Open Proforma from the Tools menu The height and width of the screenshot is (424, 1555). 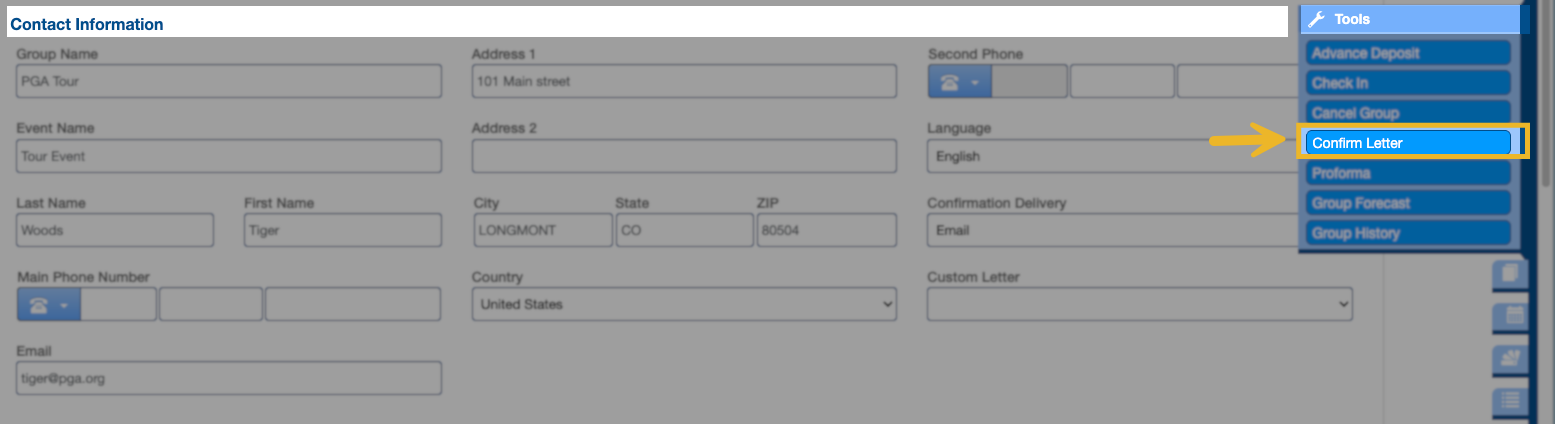(x=1407, y=173)
